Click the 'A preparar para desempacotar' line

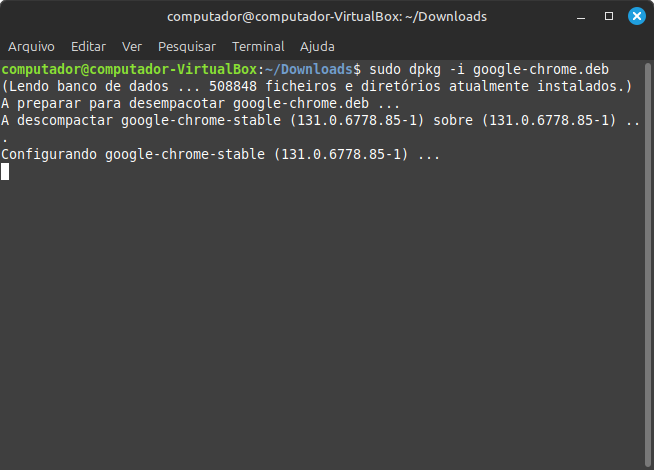(x=200, y=103)
